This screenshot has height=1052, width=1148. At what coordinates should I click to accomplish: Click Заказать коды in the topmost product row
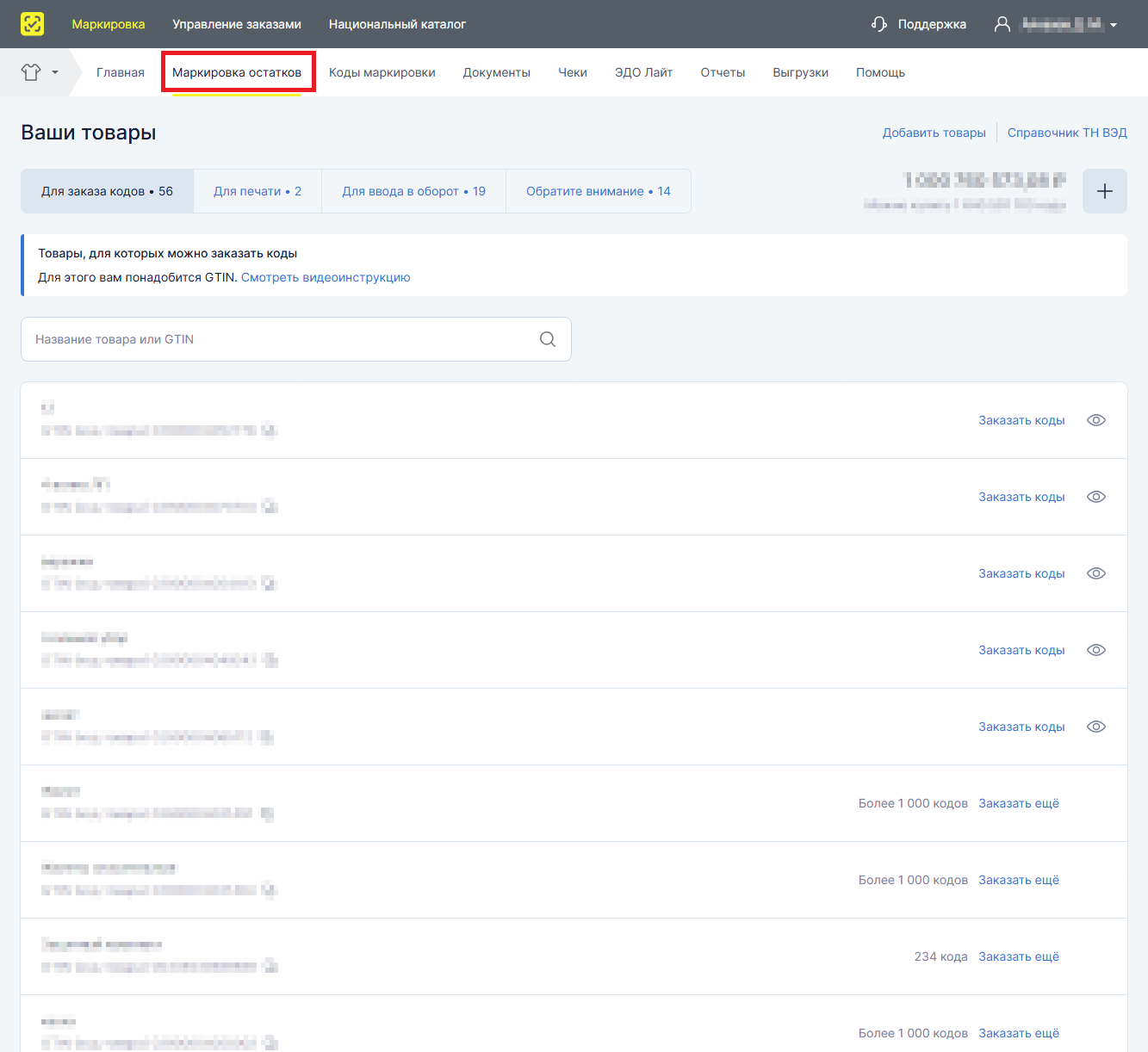click(1021, 420)
